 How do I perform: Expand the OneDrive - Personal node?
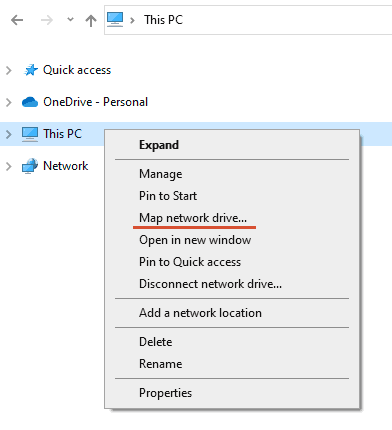coord(9,102)
